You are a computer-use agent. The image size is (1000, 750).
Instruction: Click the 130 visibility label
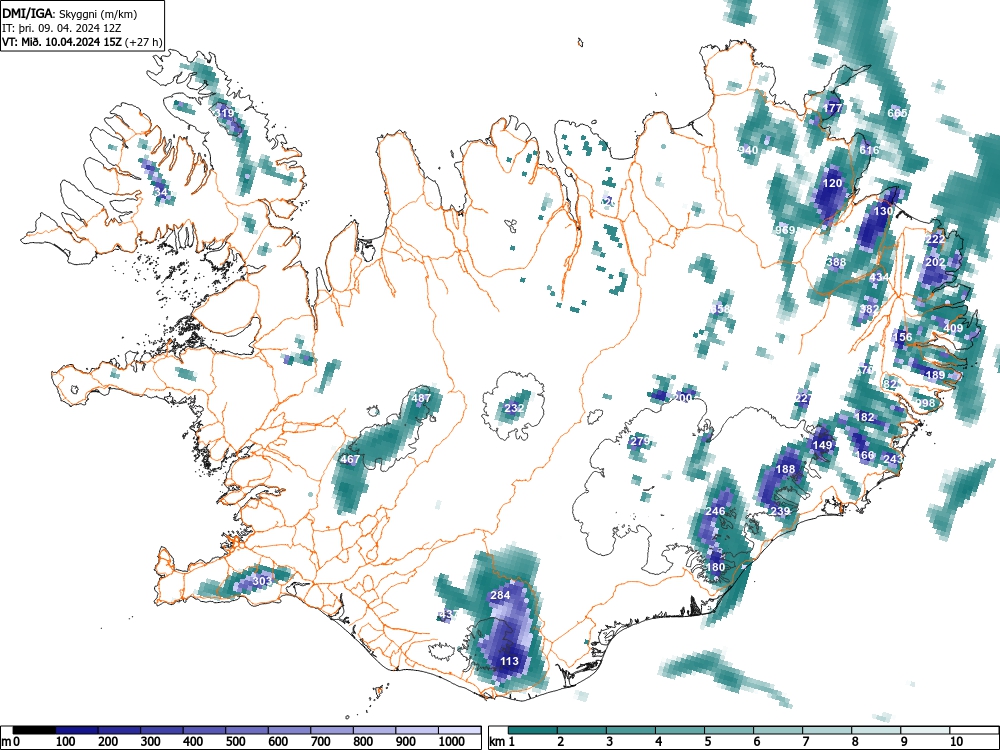(883, 211)
